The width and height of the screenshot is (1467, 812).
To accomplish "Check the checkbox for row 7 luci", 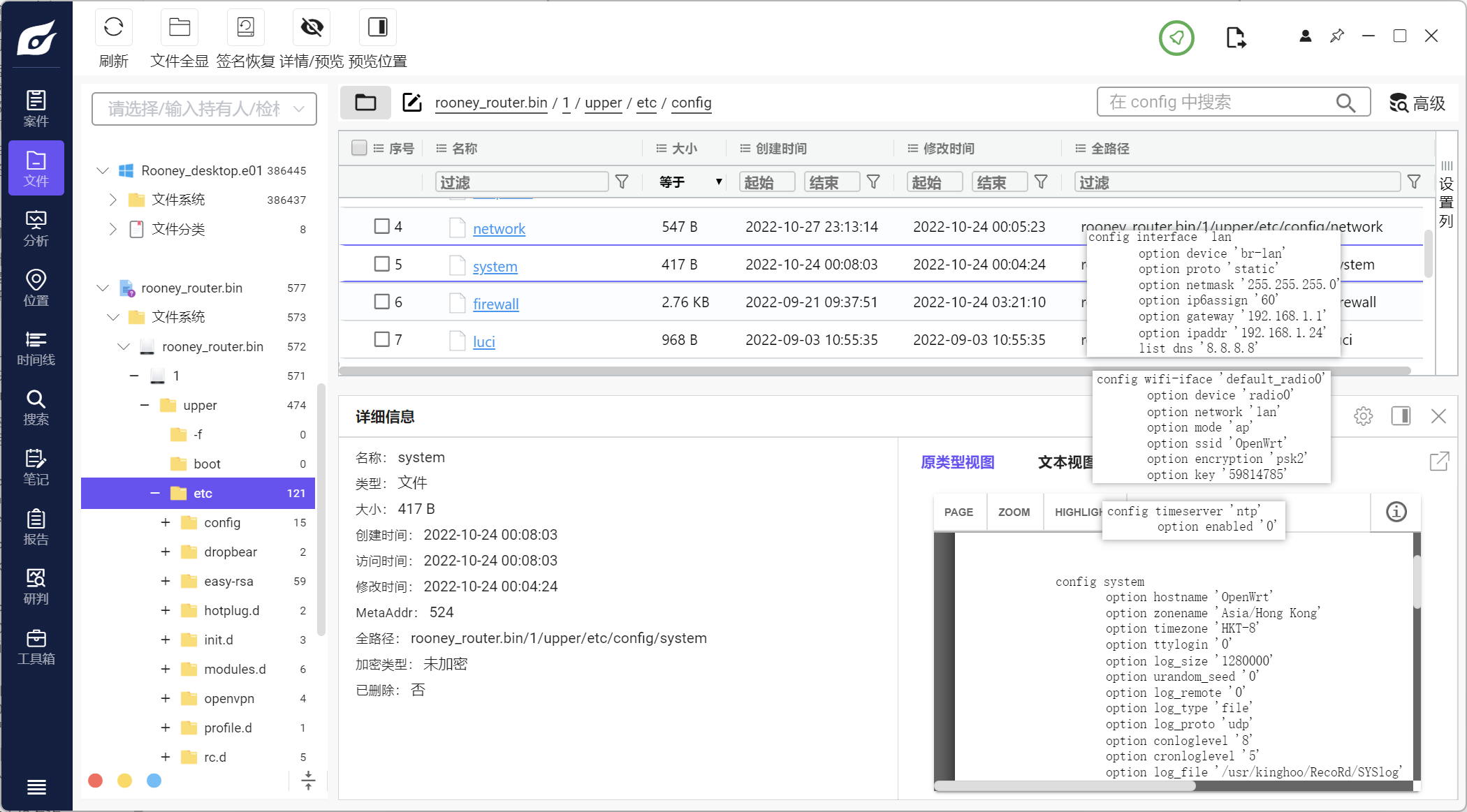I will [381, 339].
